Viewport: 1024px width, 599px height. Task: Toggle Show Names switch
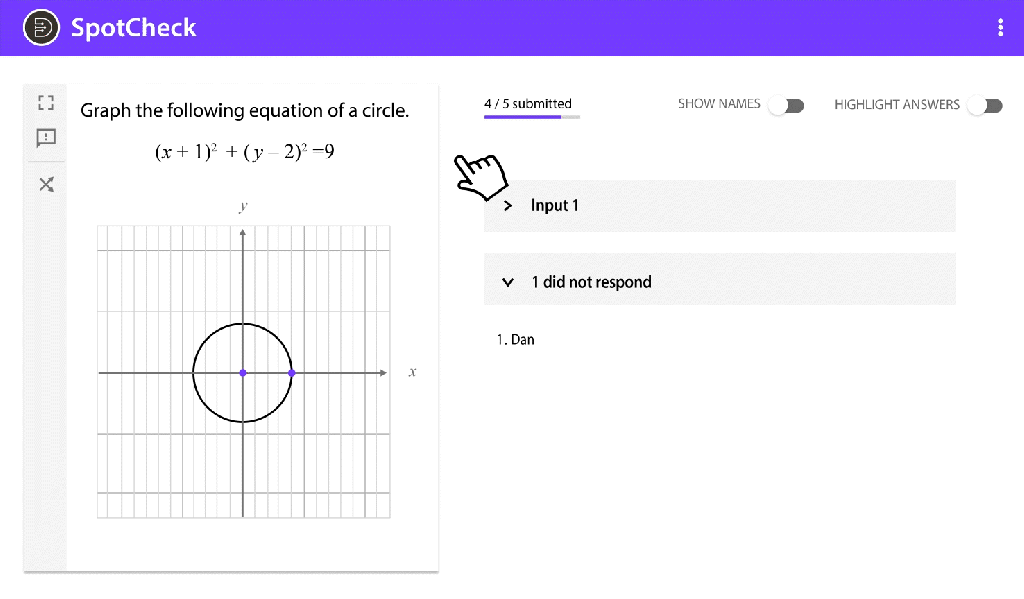coord(786,105)
